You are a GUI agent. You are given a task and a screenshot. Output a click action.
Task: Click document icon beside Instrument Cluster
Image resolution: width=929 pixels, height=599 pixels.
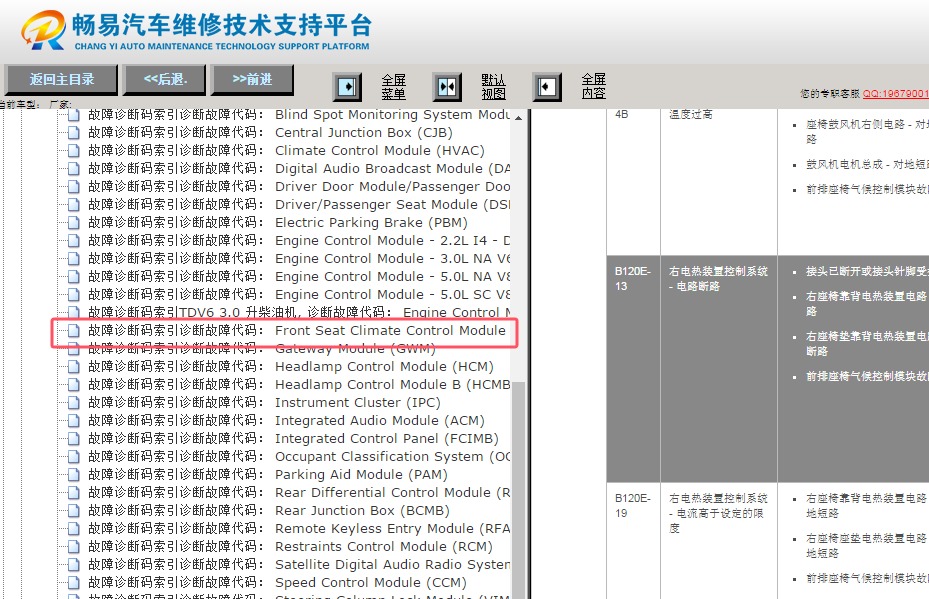pyautogui.click(x=73, y=403)
